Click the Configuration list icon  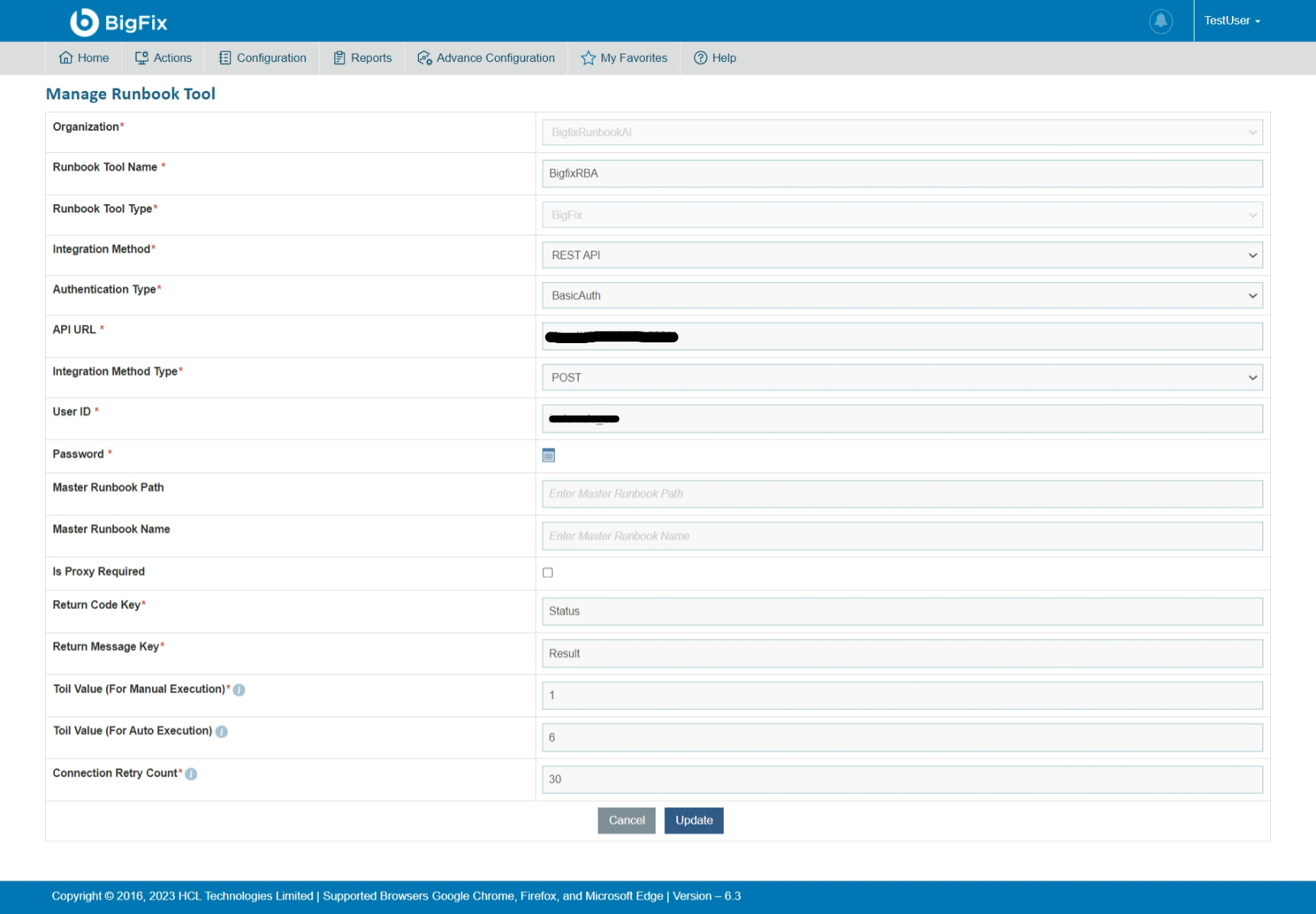[x=225, y=58]
